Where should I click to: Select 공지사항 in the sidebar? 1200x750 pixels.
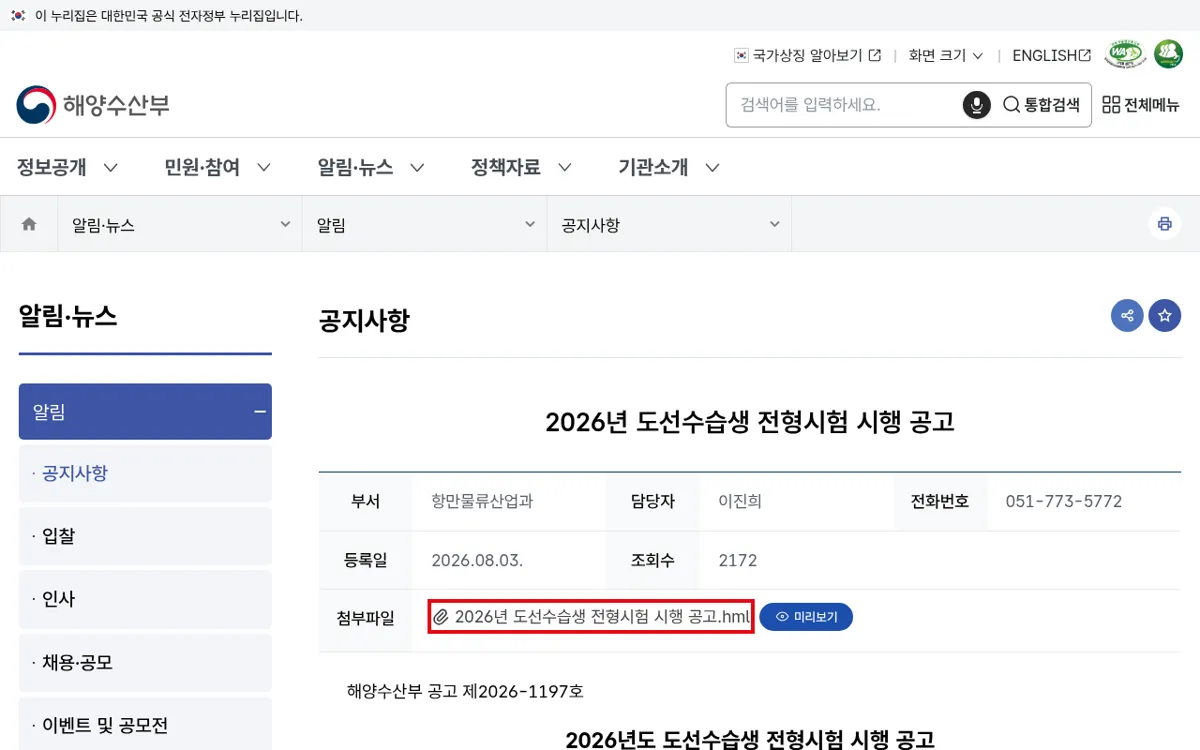pos(145,473)
